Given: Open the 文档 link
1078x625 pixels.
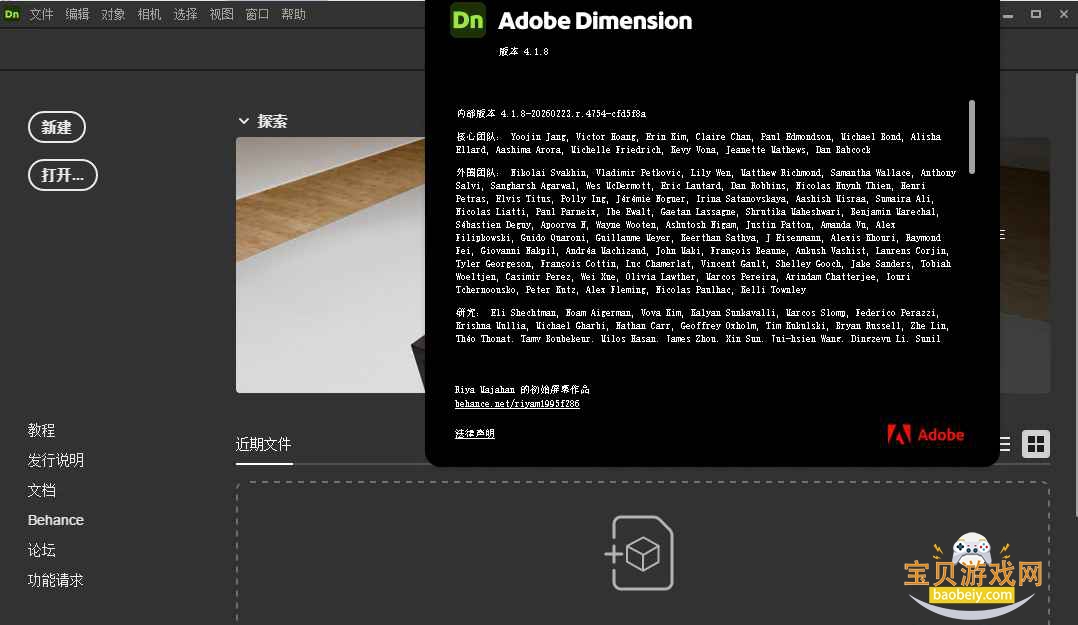Looking at the screenshot, I should [41, 490].
